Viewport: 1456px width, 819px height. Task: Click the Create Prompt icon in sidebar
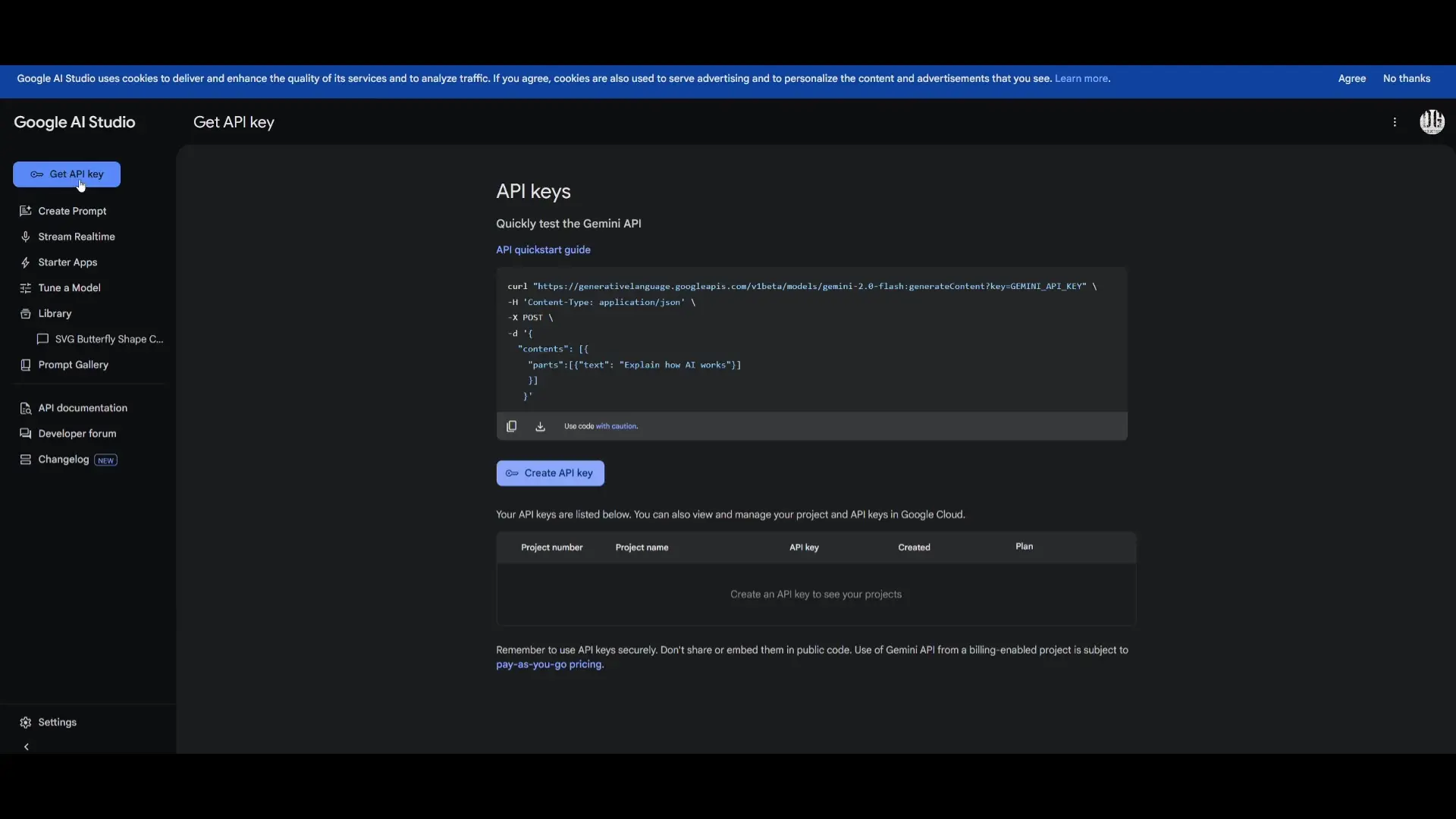[x=25, y=211]
